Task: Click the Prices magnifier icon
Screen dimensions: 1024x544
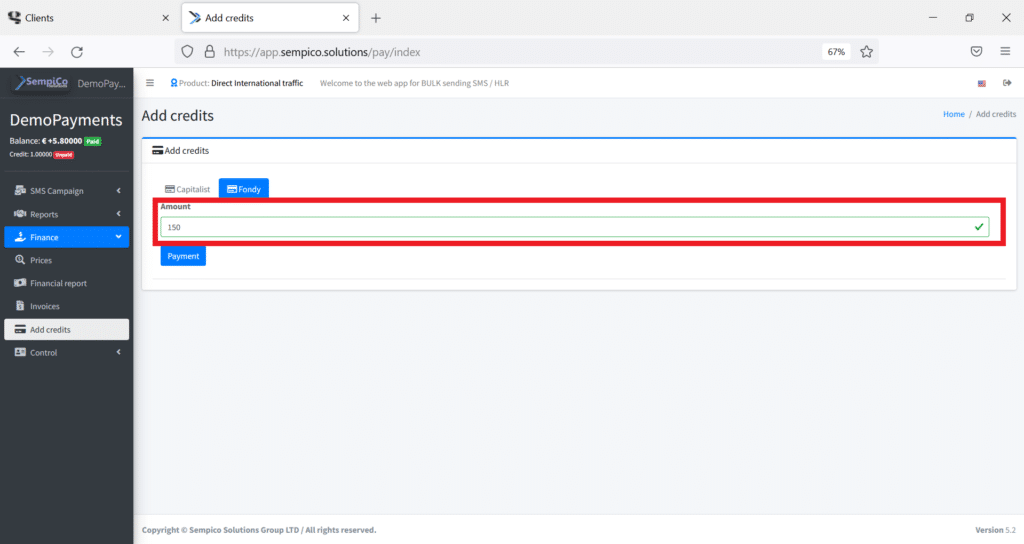Action: tap(20, 259)
